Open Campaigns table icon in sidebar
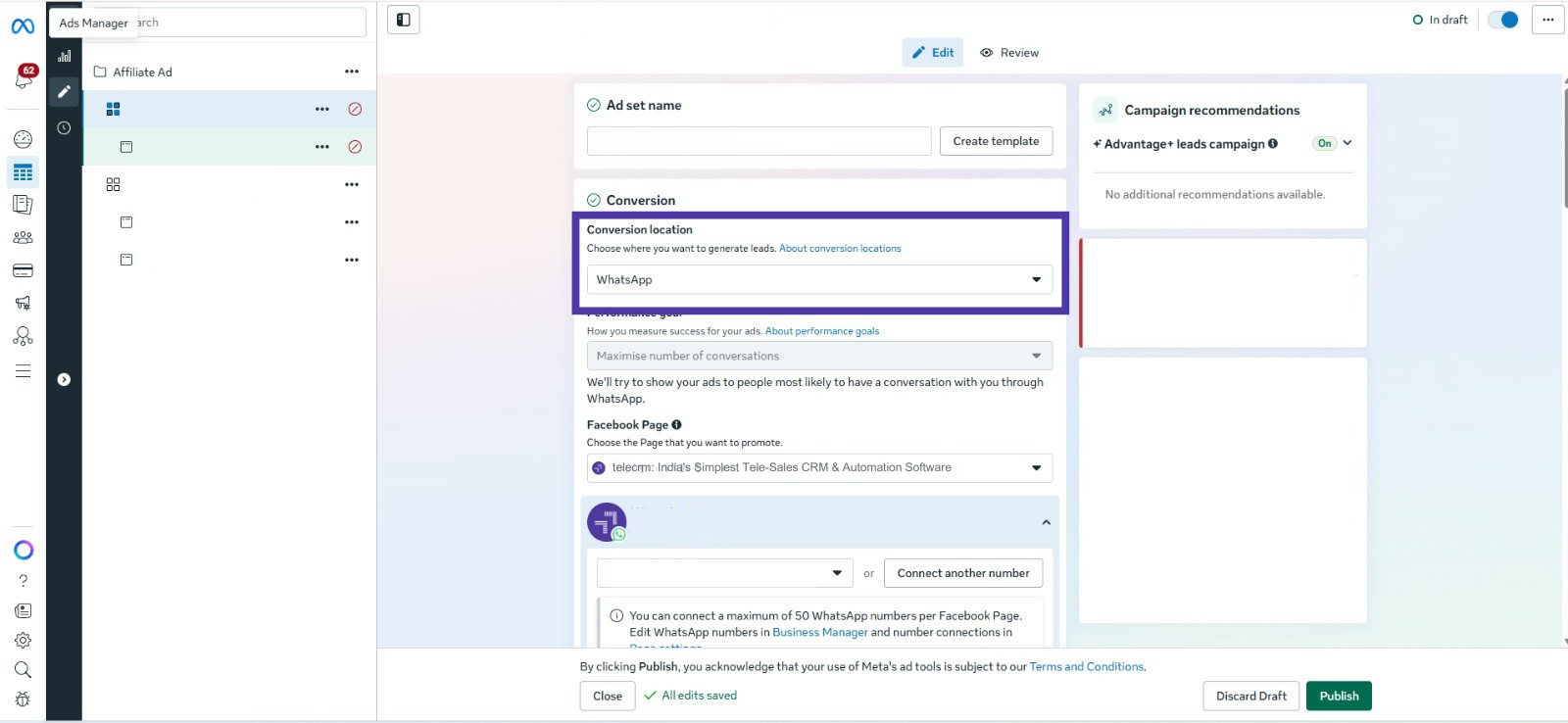1568x723 pixels. tap(23, 172)
